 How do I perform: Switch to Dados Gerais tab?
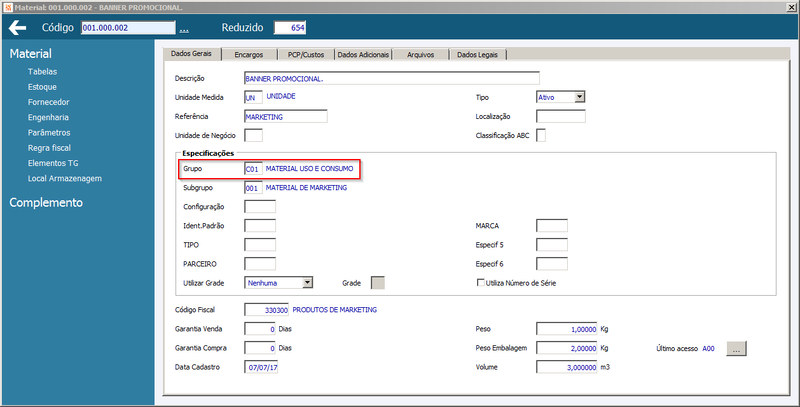click(x=191, y=54)
